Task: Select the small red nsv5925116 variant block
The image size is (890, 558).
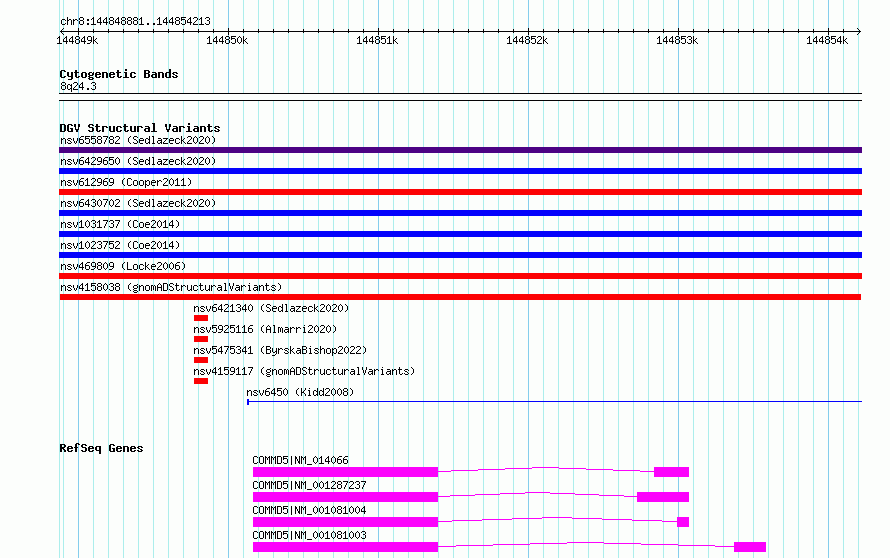Action: [201, 339]
